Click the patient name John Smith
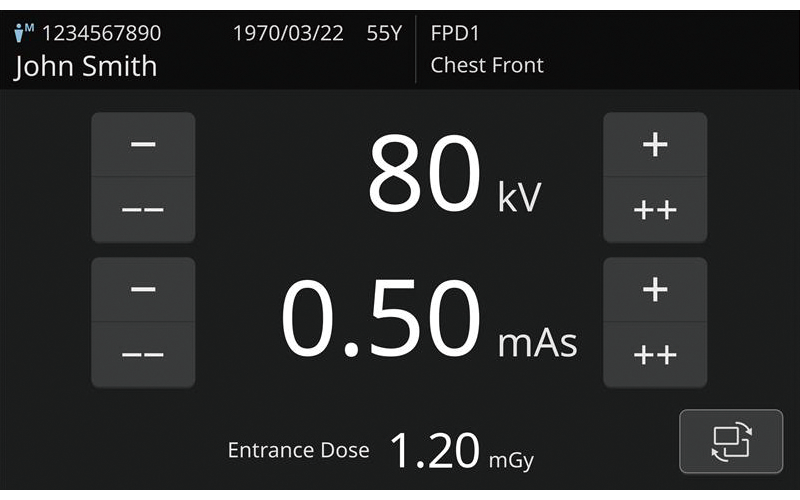This screenshot has height=500, width=800. click(x=86, y=67)
